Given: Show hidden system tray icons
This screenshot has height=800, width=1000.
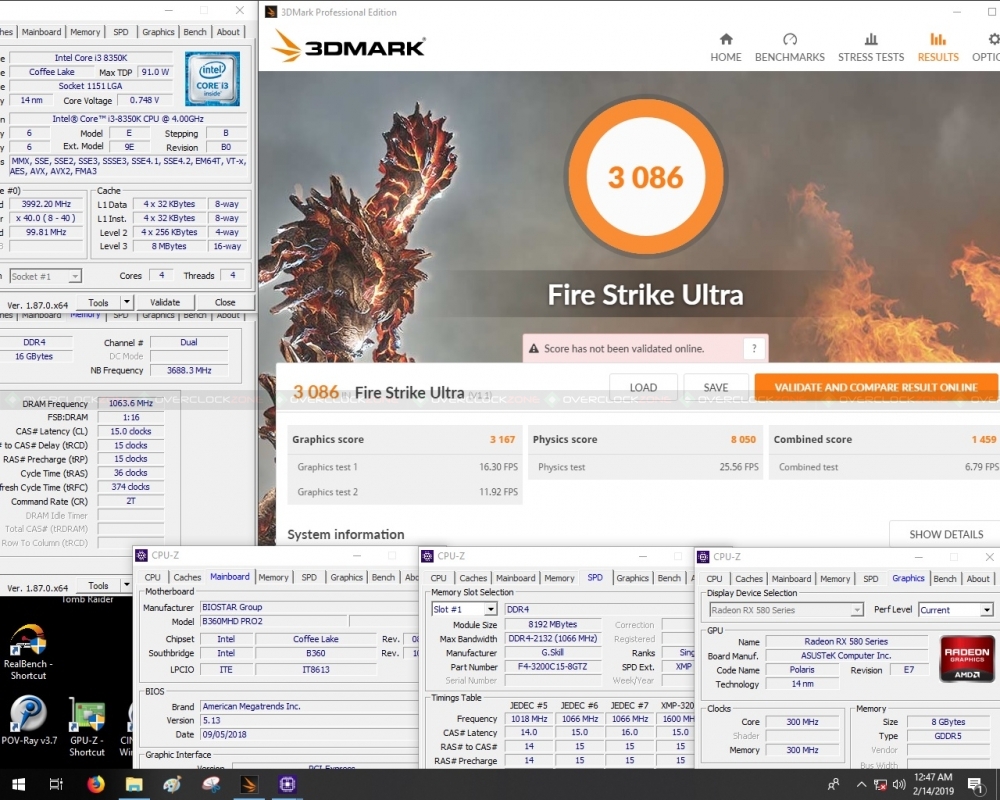Looking at the screenshot, I should point(861,785).
